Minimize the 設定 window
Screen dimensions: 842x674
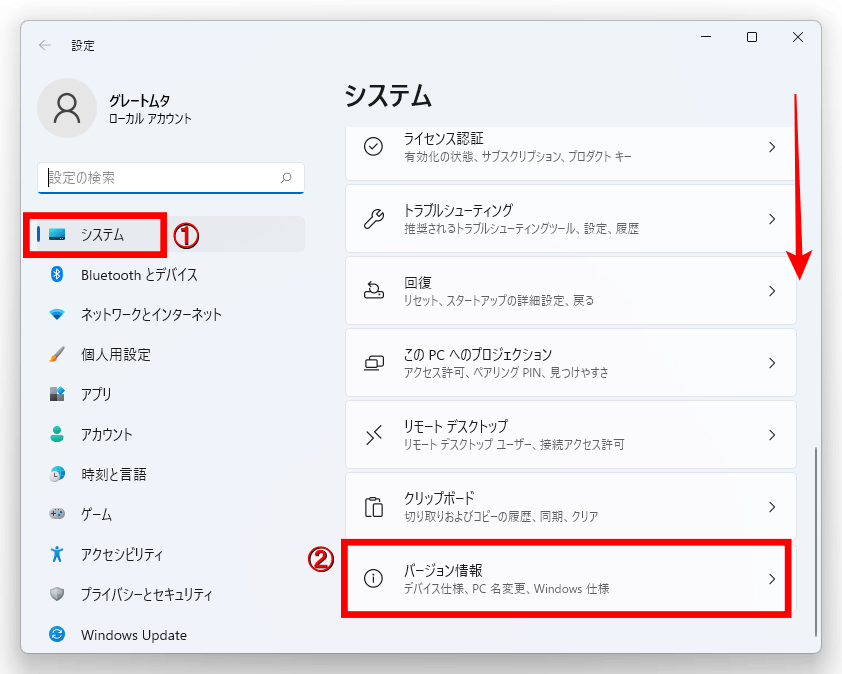point(706,37)
